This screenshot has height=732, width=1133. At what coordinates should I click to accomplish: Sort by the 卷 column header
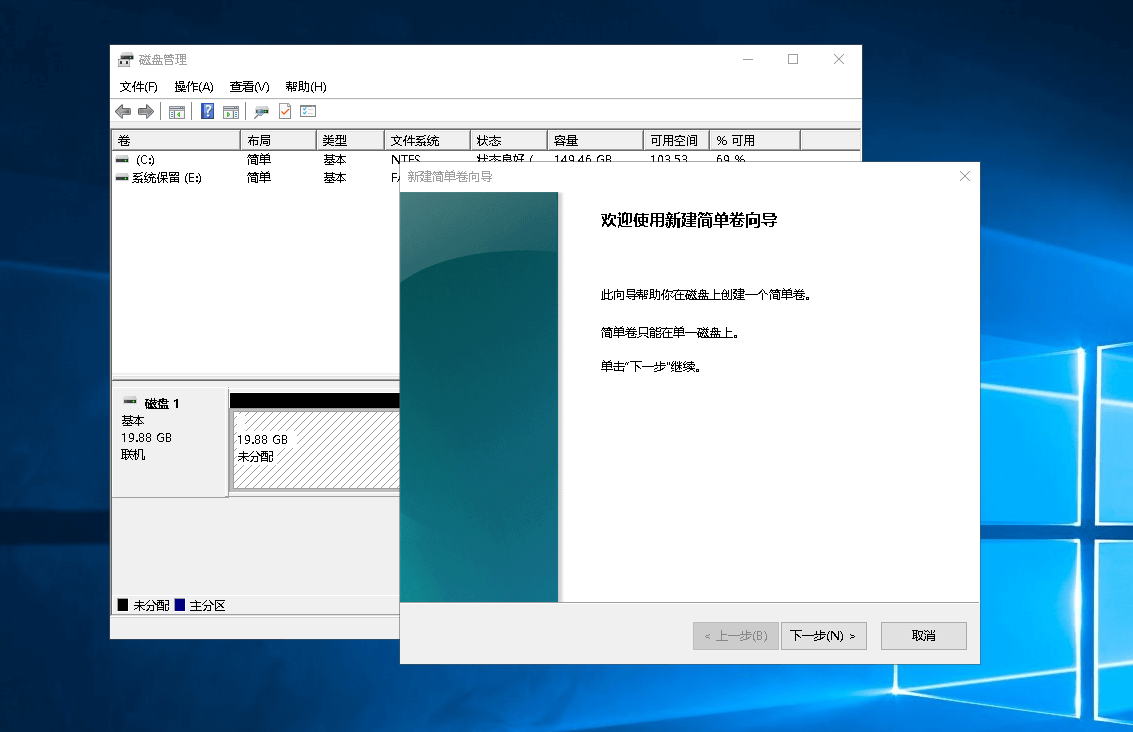[x=175, y=141]
